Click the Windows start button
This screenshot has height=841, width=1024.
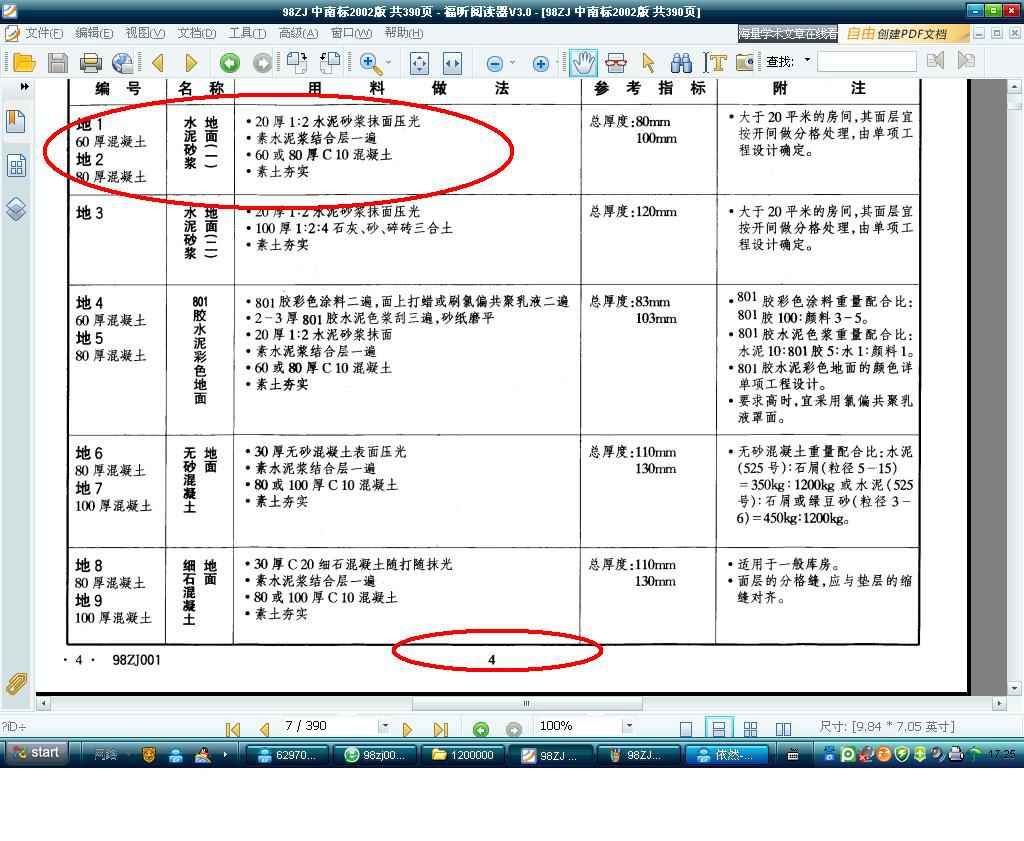[36, 753]
